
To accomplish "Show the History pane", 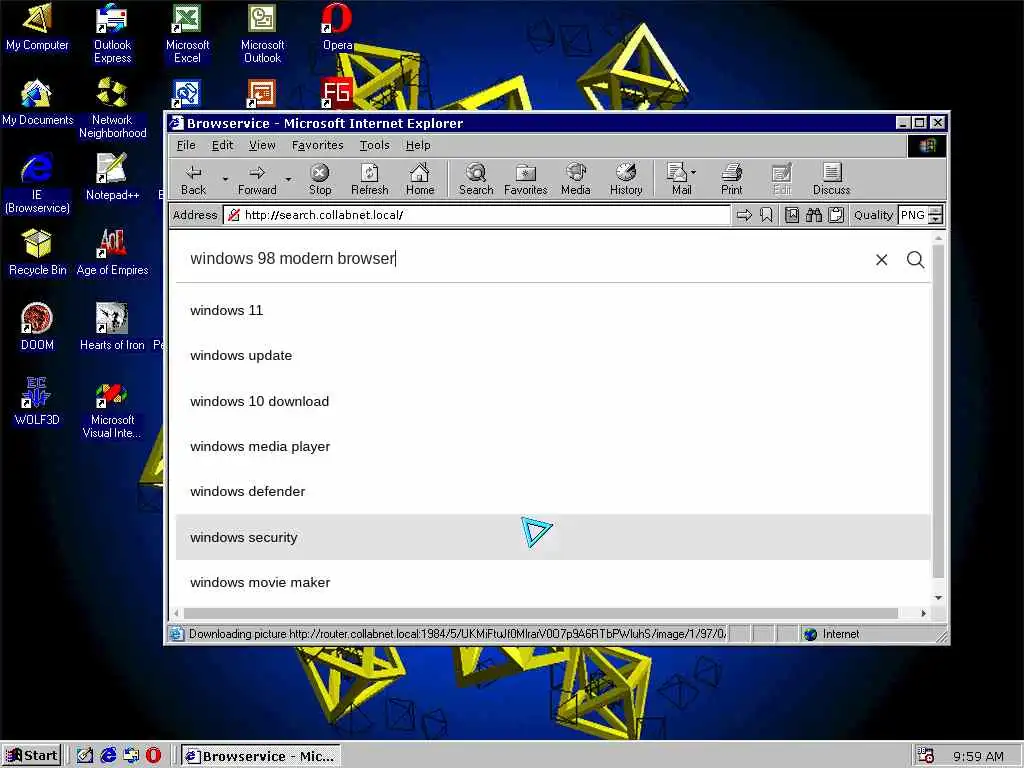I will 626,179.
